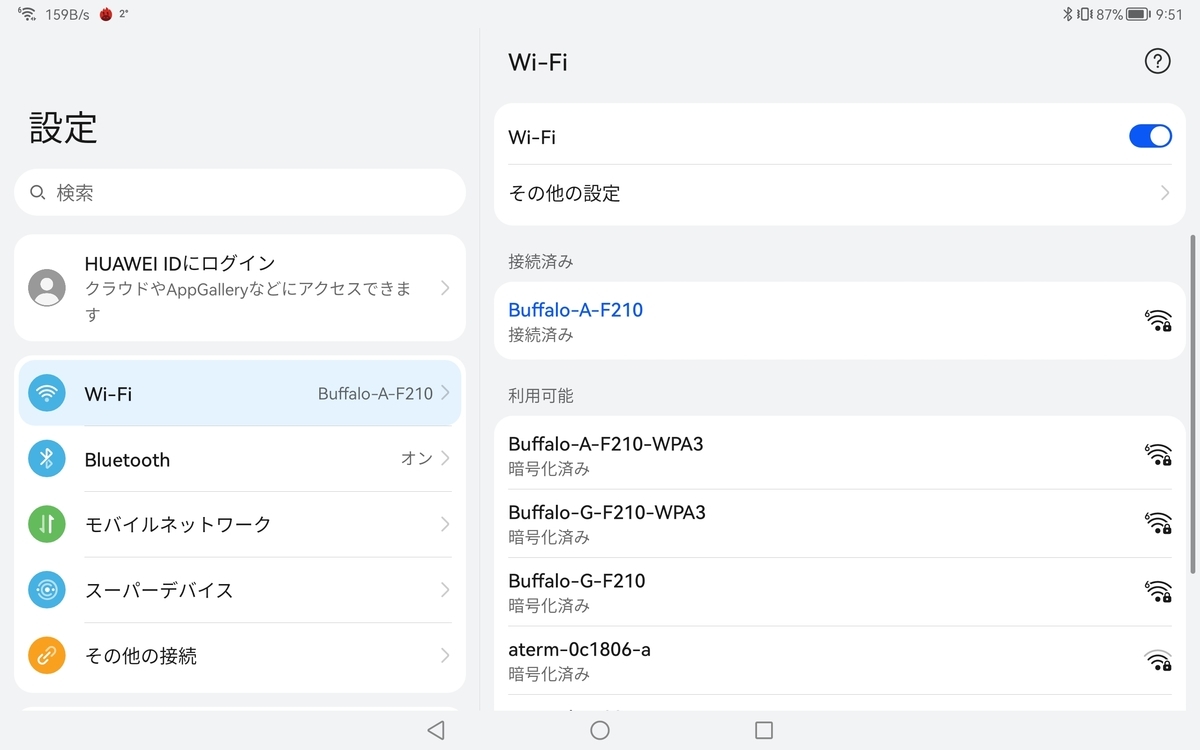The width and height of the screenshot is (1200, 750).
Task: Click signal icon of Buffalo-G-F210-WPA3
Action: pyautogui.click(x=1158, y=523)
